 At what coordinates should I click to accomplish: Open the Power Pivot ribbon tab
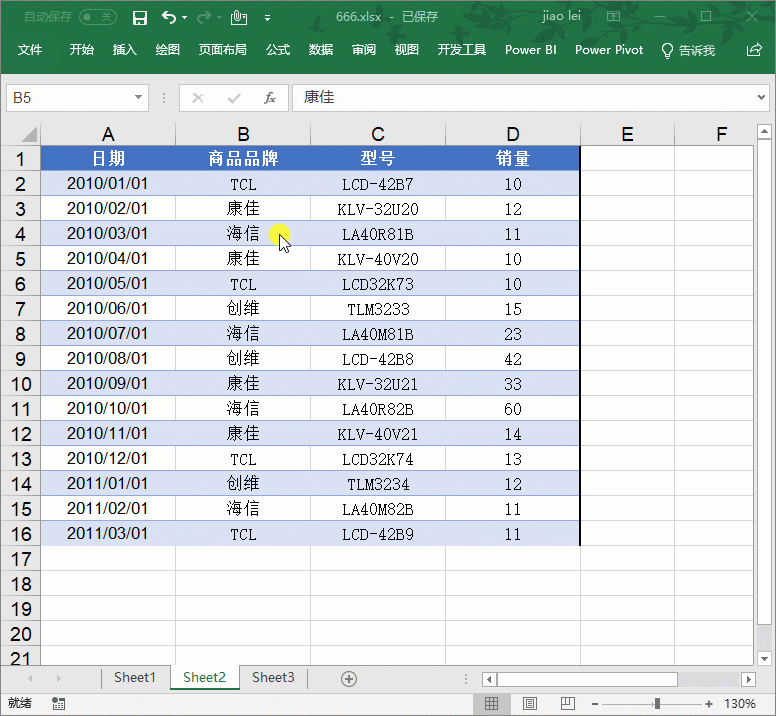[609, 50]
